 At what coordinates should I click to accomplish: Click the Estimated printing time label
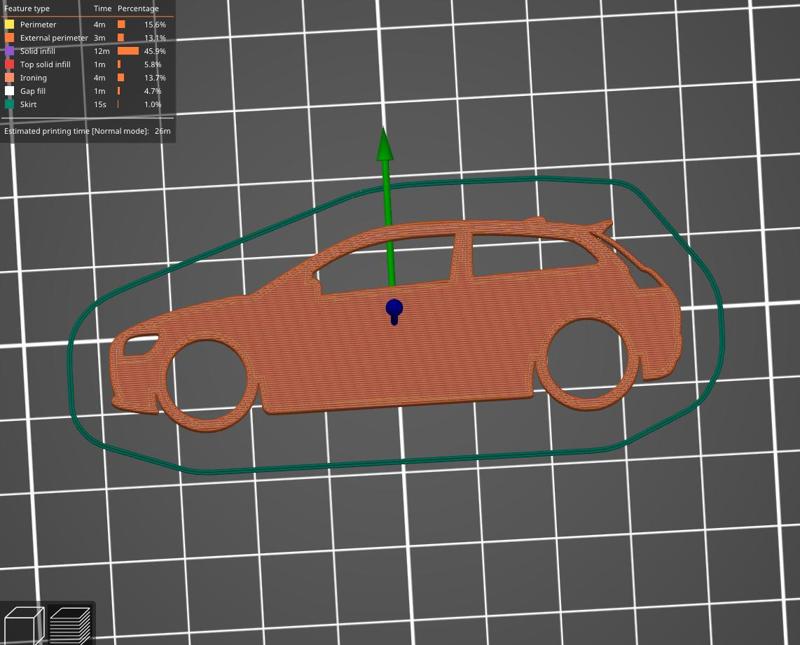tap(77, 131)
